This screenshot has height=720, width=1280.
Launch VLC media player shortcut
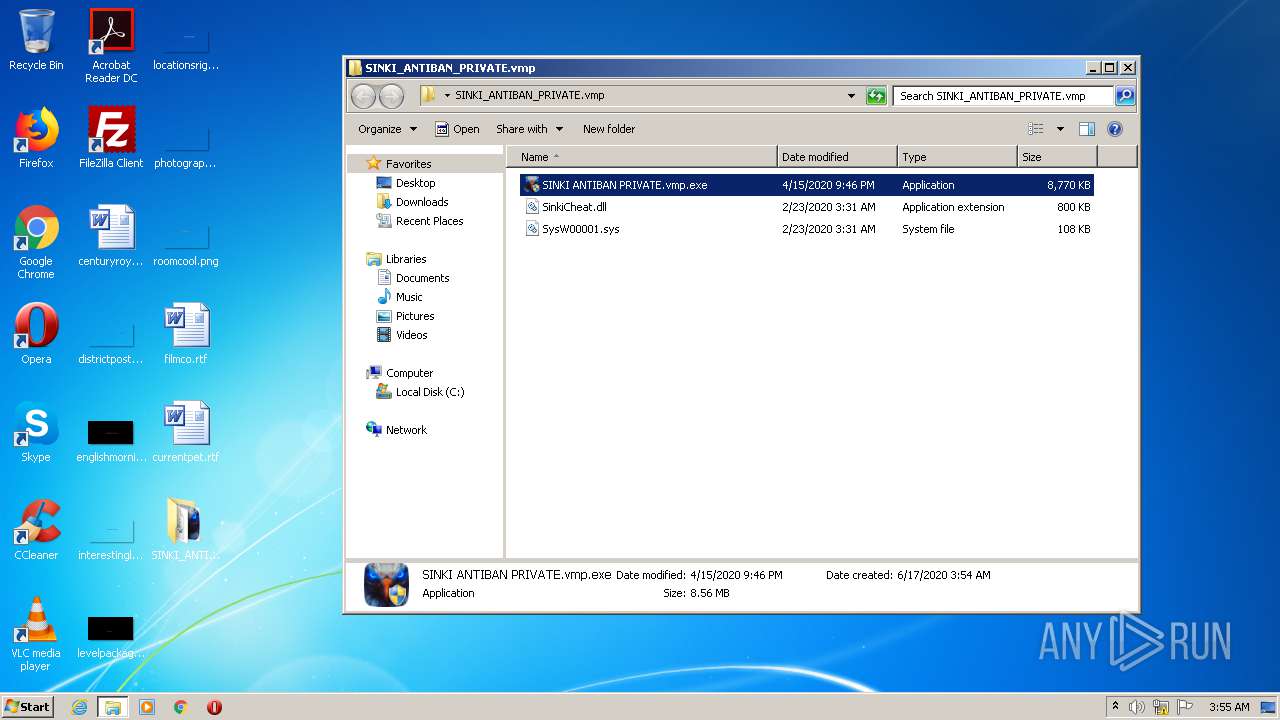tap(36, 634)
